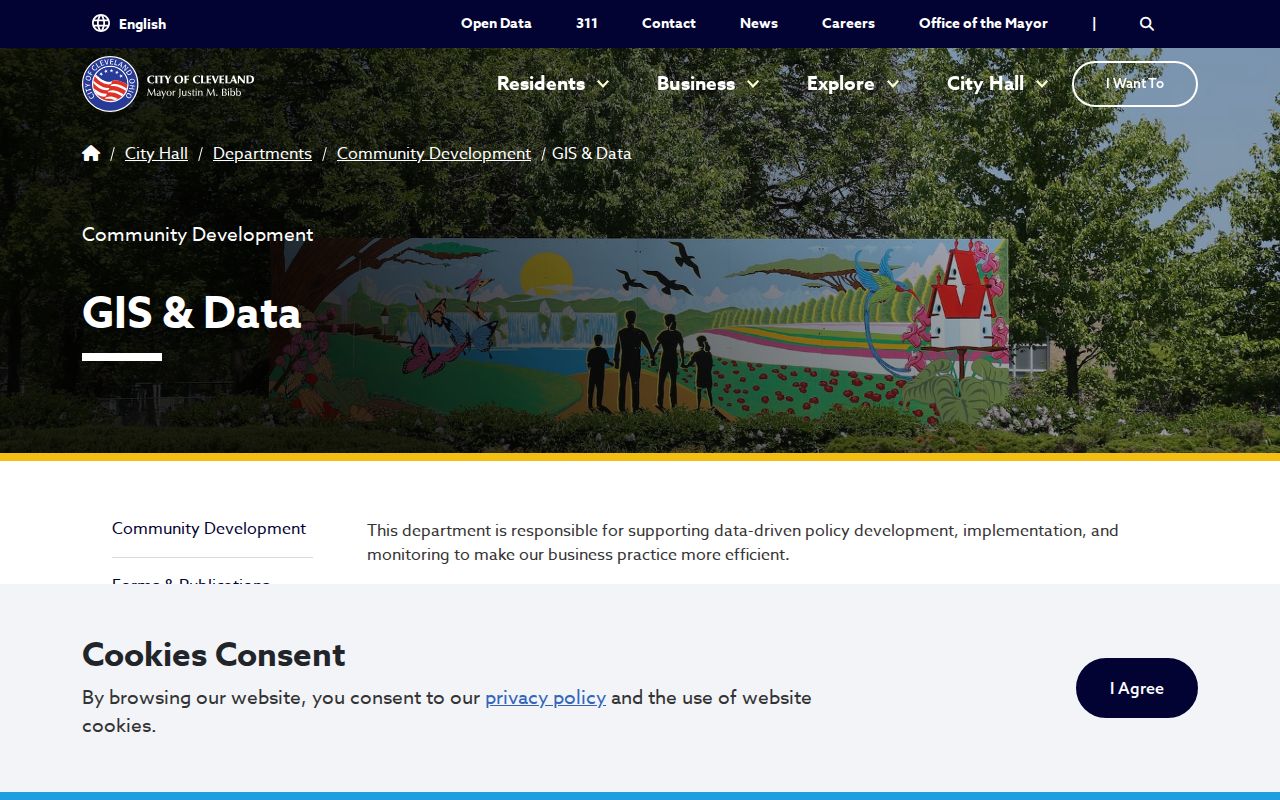Open the City Hall main menu
Screen dimensions: 1280x800
coord(985,83)
